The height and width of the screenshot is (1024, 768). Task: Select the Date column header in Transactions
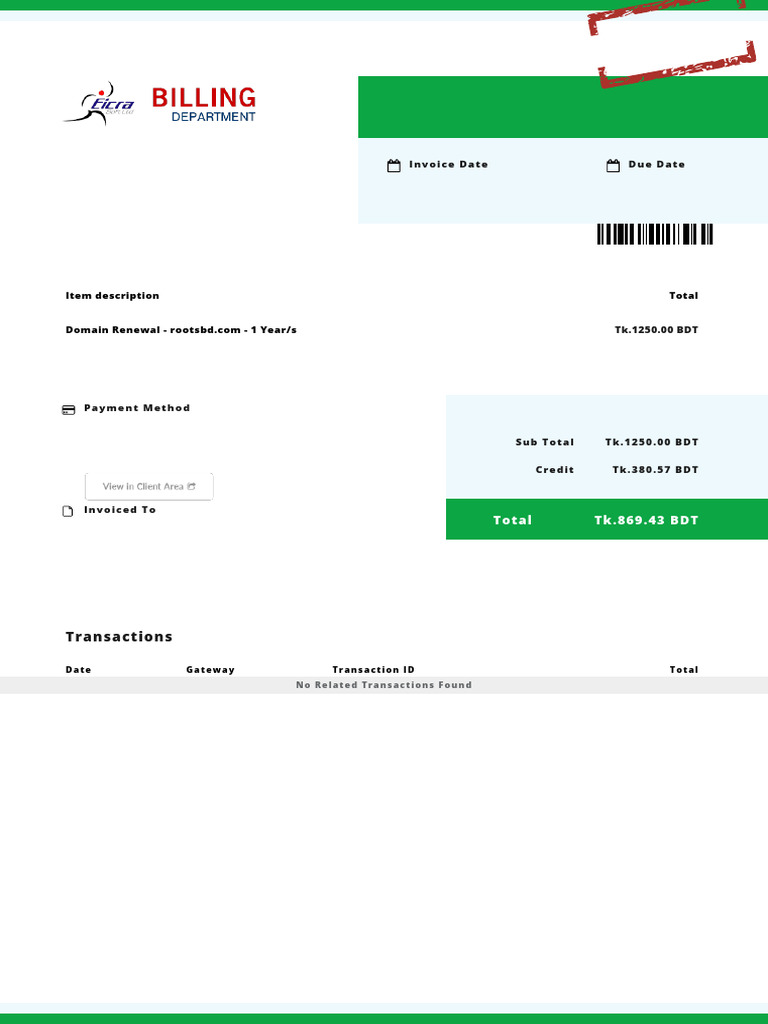pyautogui.click(x=78, y=670)
